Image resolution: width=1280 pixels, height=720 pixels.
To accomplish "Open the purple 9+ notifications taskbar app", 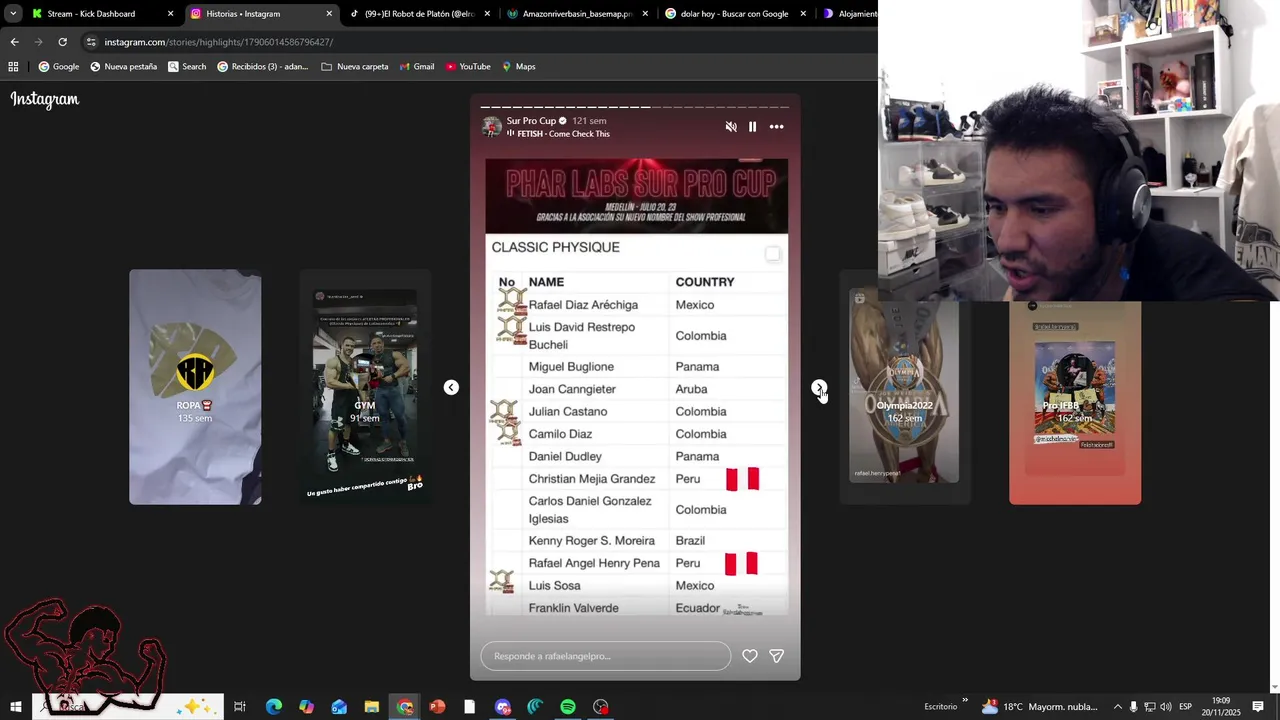I will 502,707.
